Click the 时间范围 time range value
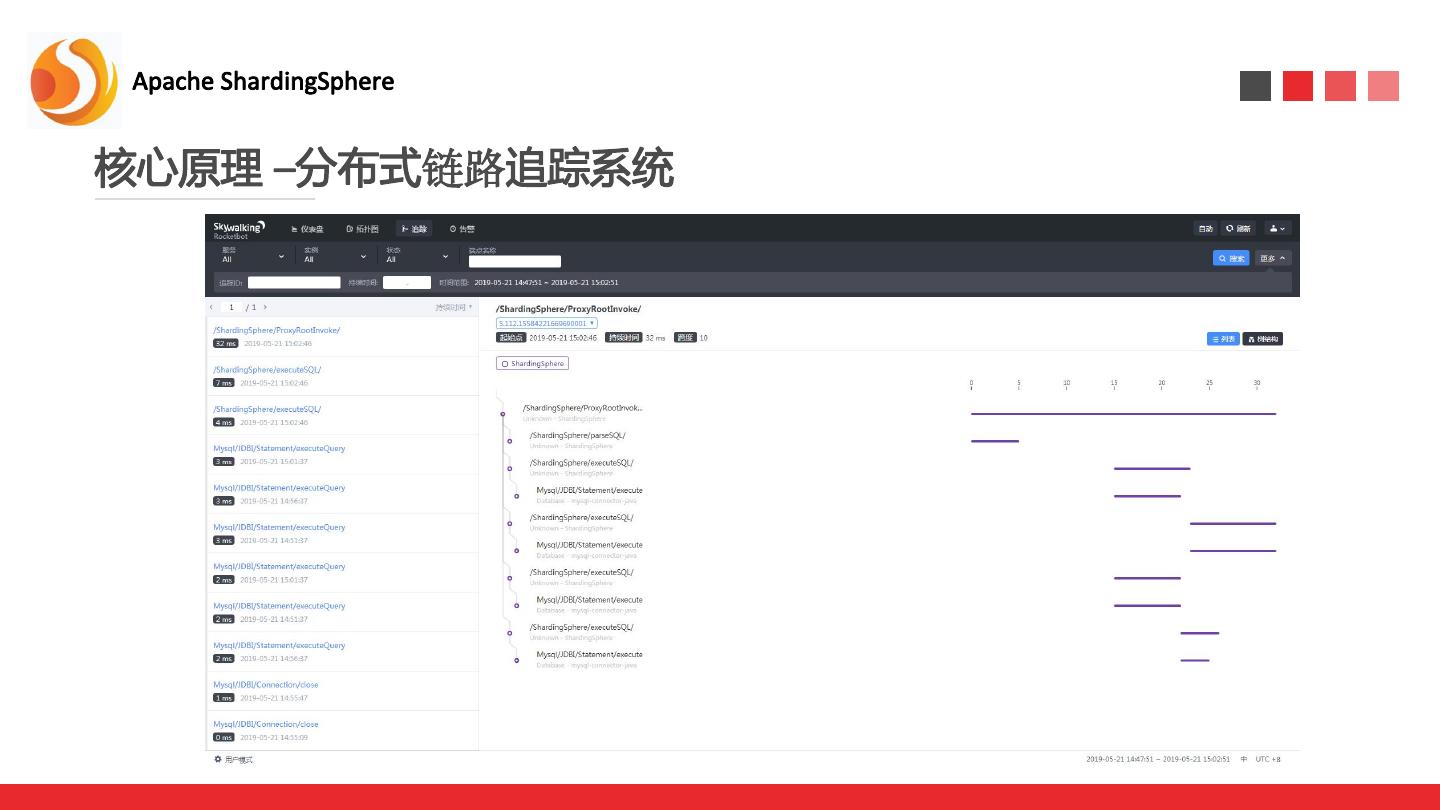The width and height of the screenshot is (1440, 810). click(x=546, y=283)
